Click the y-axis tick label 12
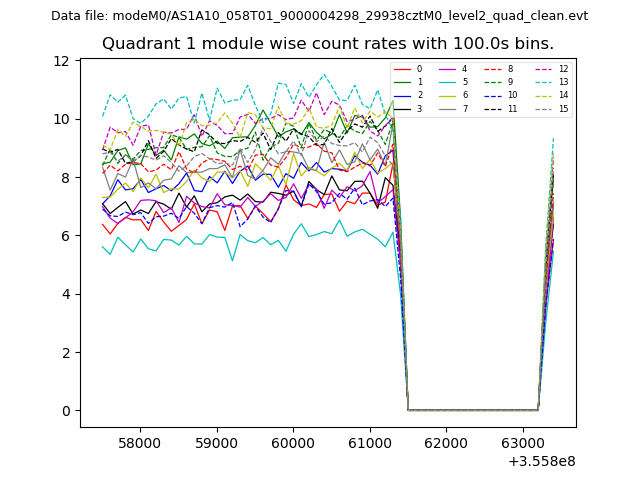The image size is (640, 480). 61,61
